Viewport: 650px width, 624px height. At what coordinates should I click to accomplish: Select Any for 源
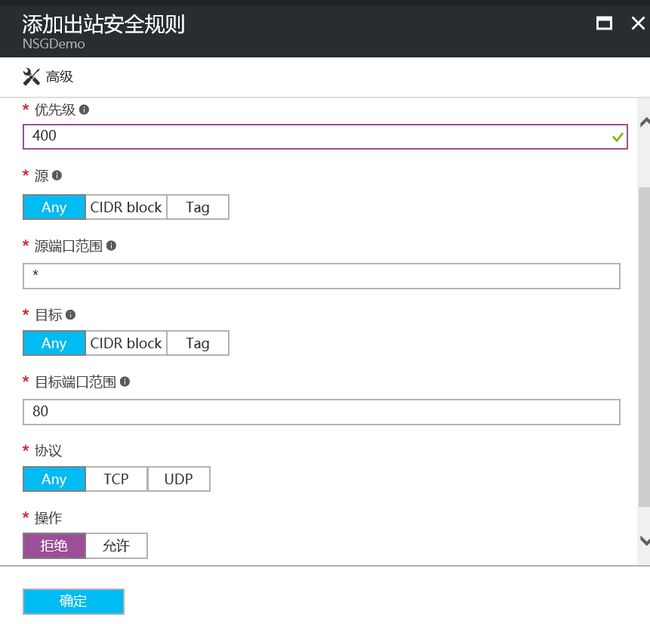[x=54, y=207]
